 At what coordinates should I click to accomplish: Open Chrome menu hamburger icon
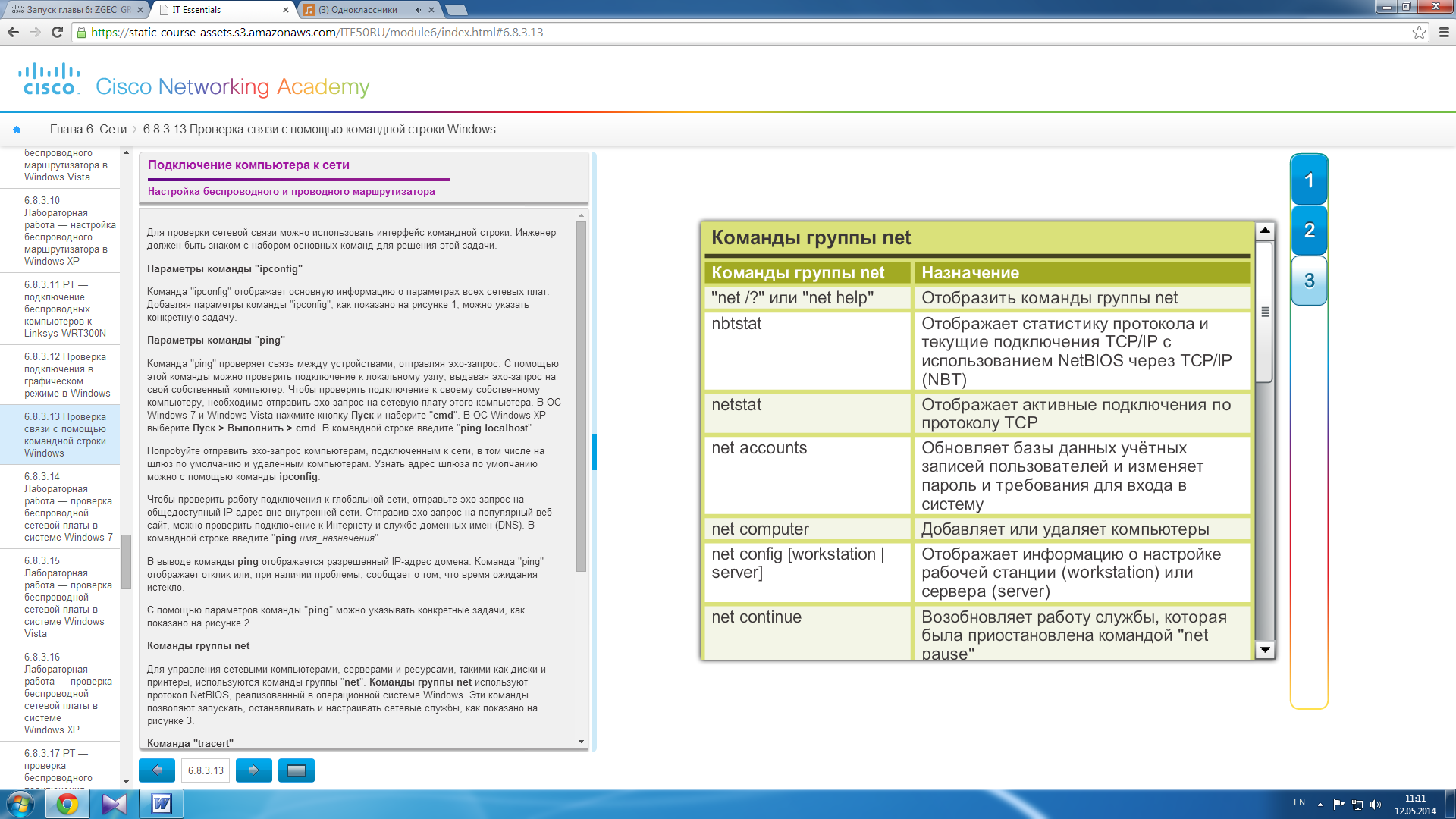(1444, 32)
